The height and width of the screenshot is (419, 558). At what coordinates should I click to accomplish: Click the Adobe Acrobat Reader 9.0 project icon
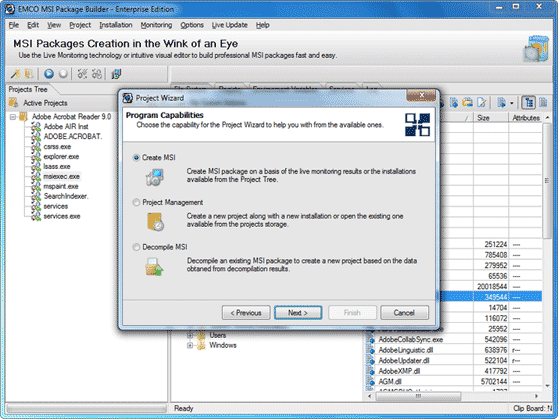[x=23, y=116]
